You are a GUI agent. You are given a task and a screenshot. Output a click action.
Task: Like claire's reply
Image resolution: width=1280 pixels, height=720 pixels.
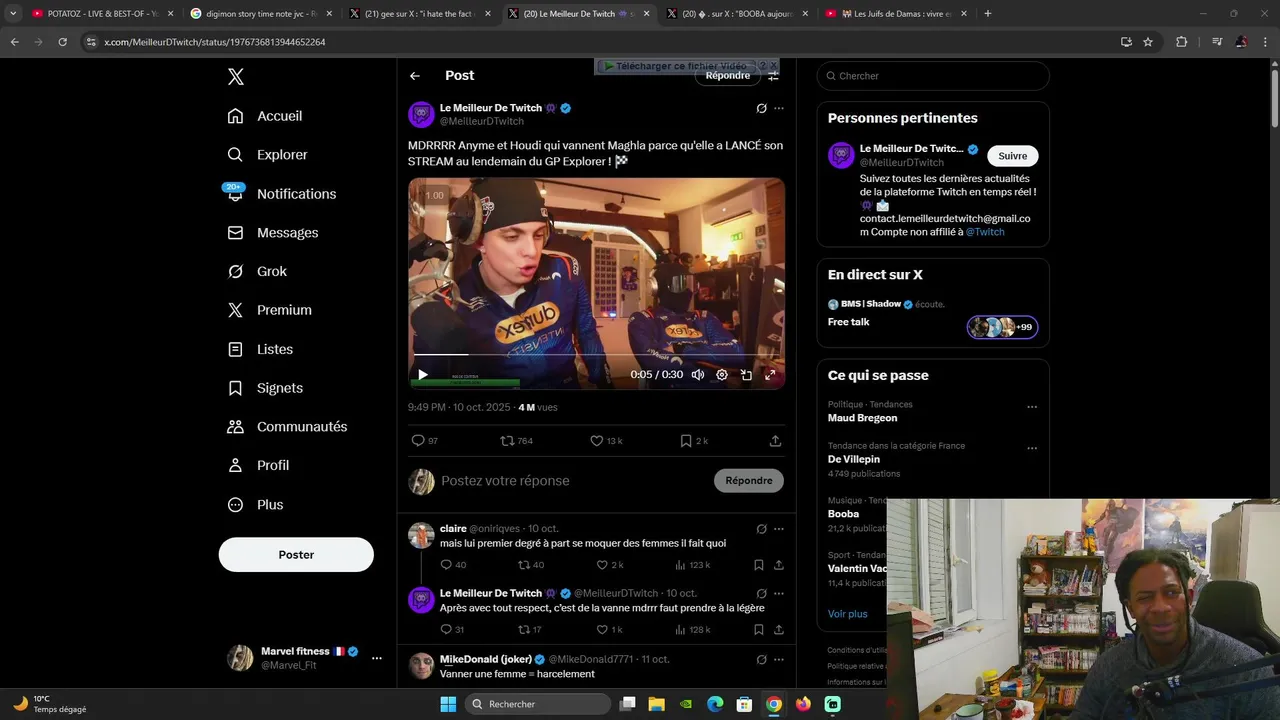(609, 565)
